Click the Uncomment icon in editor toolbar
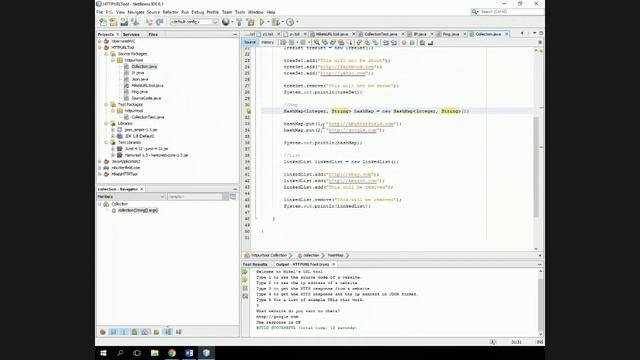The image size is (640, 360). pyautogui.click(x=431, y=42)
